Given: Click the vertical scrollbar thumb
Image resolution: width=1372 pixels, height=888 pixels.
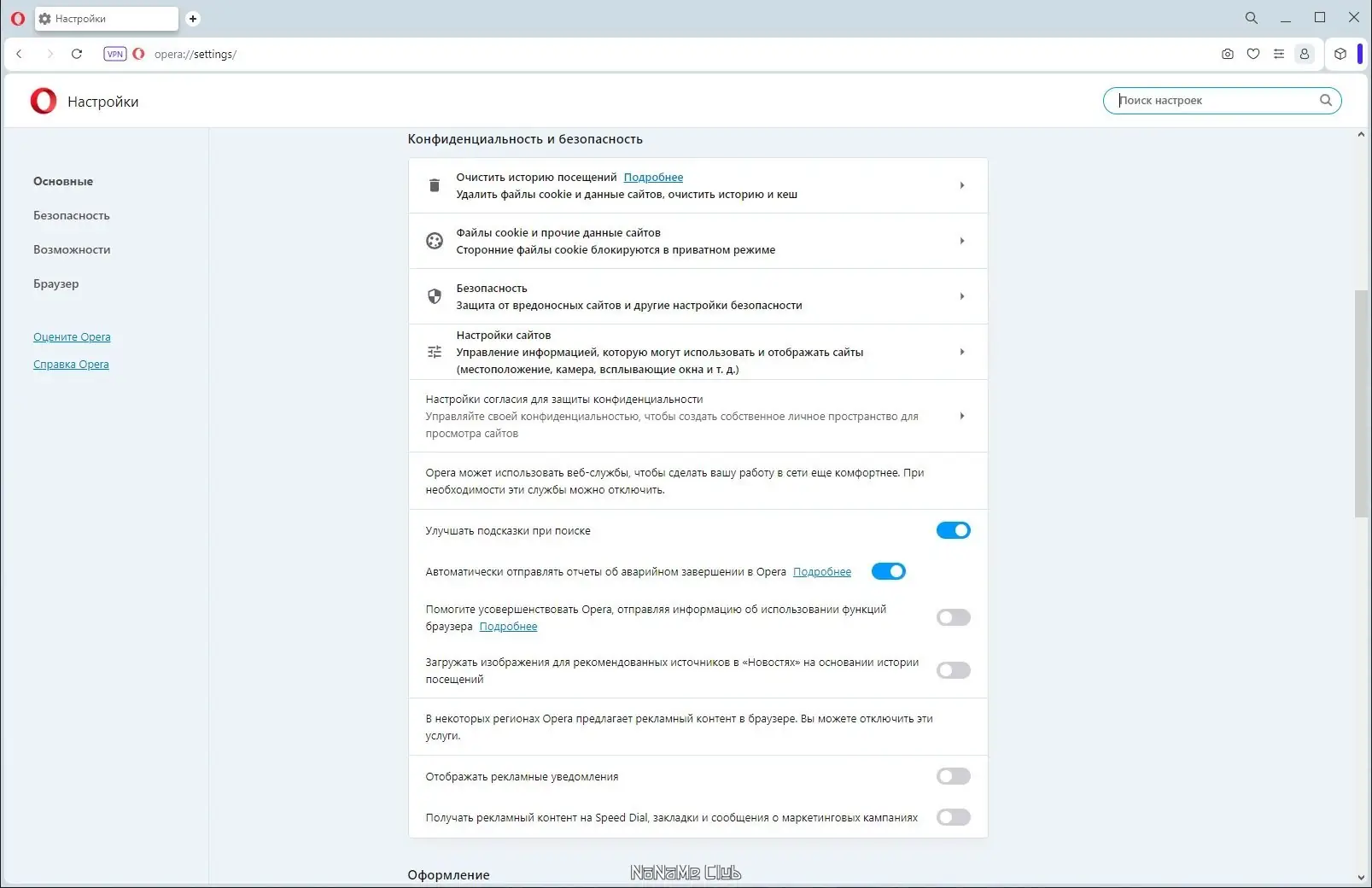Looking at the screenshot, I should pos(1362,403).
